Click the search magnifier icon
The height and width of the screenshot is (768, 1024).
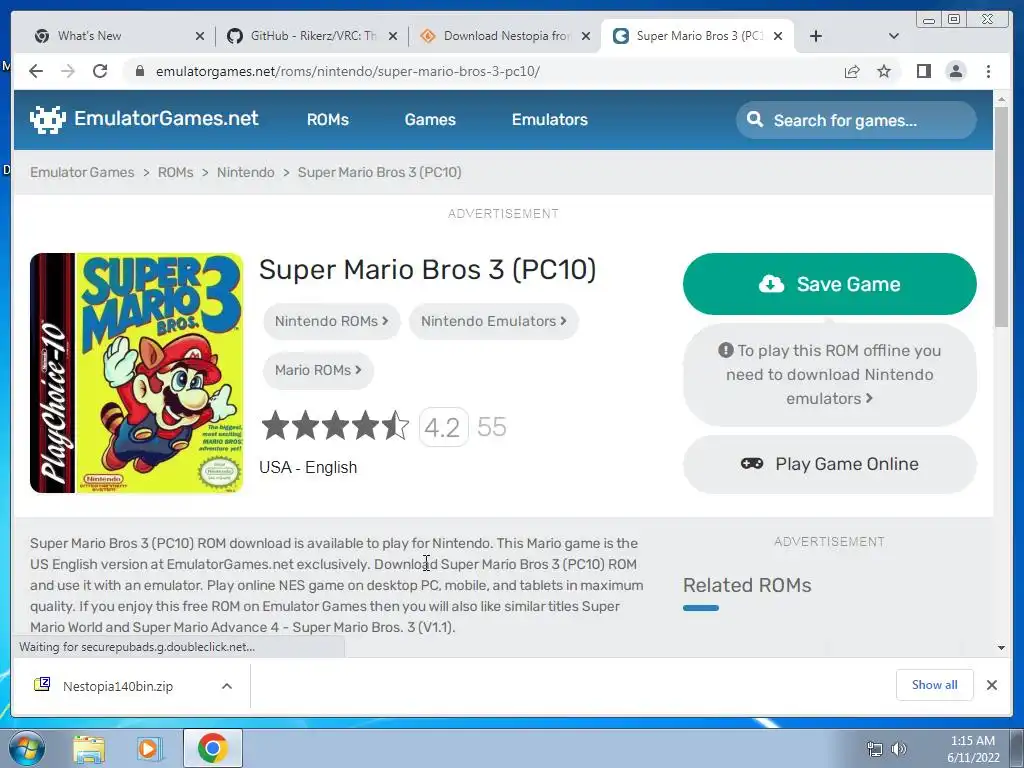coord(755,120)
